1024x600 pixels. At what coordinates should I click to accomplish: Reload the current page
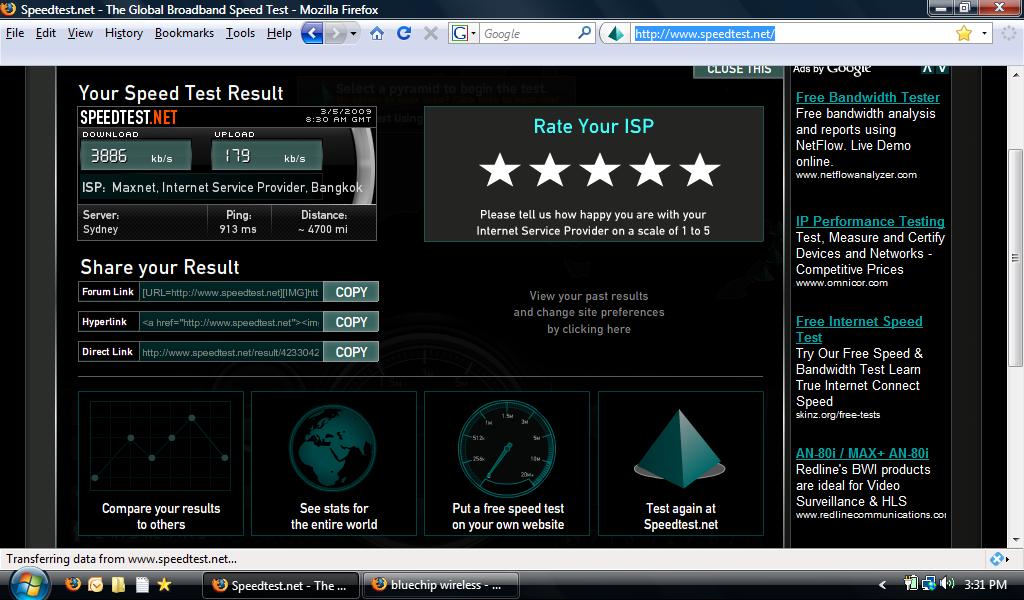pyautogui.click(x=404, y=33)
